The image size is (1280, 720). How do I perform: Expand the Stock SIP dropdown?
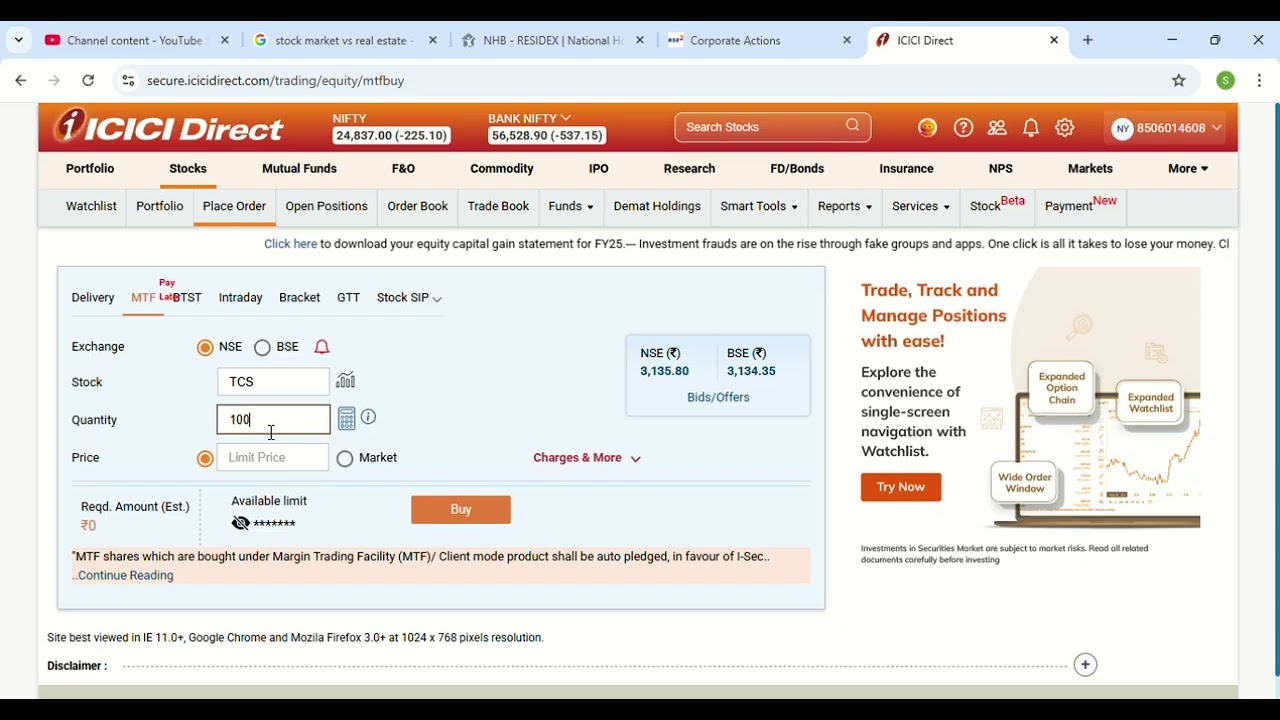pyautogui.click(x=409, y=298)
